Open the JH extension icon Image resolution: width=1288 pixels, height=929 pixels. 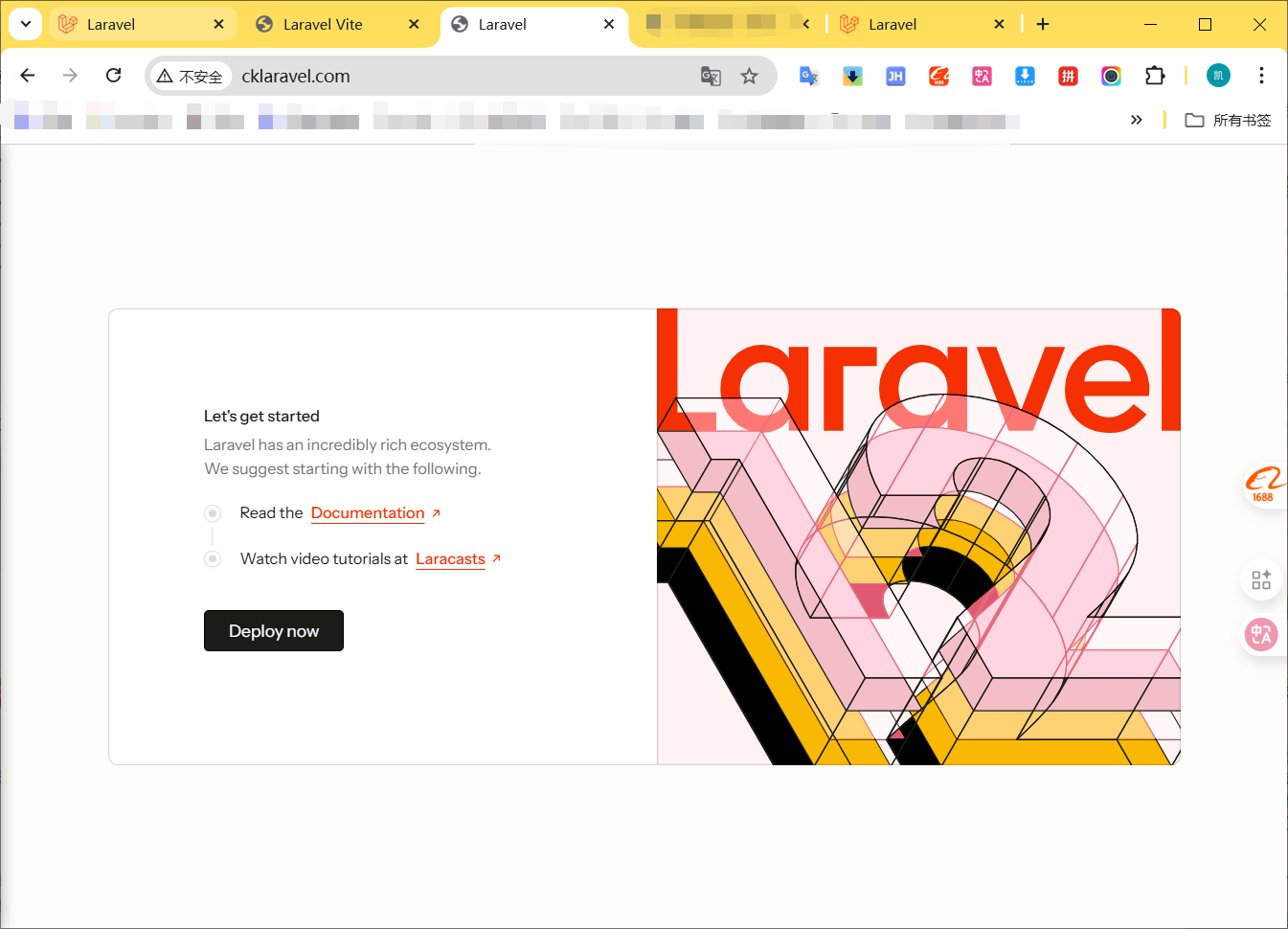(x=895, y=76)
